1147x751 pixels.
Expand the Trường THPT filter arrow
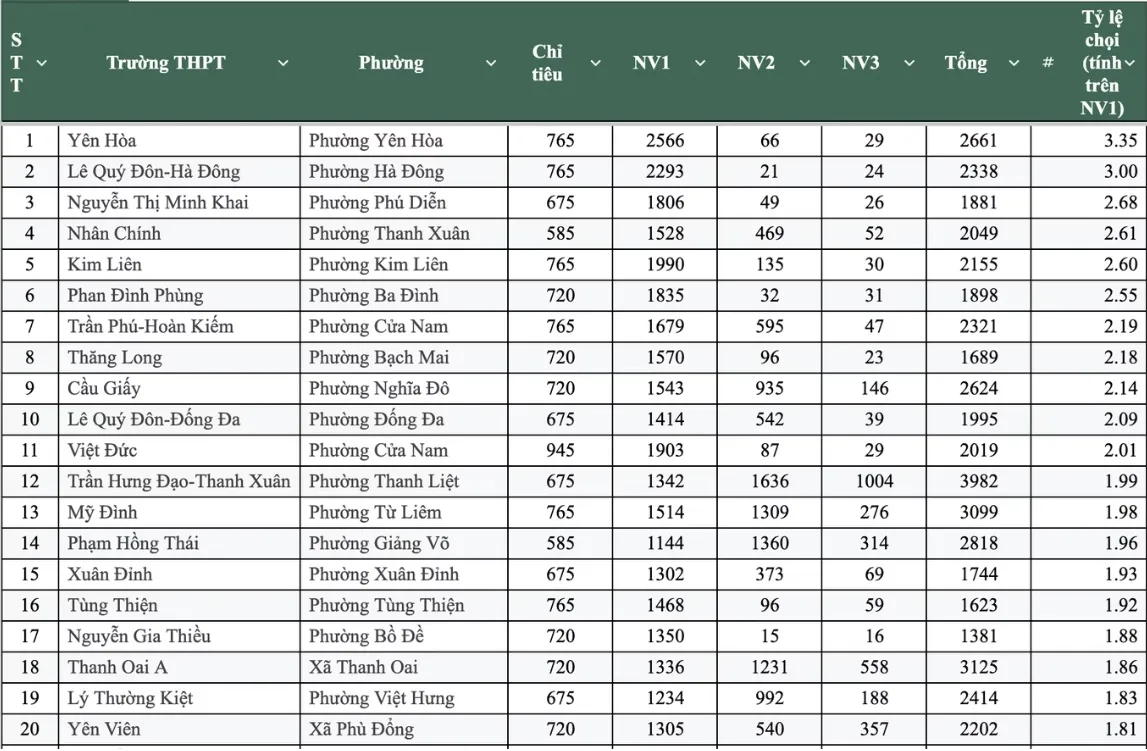click(282, 63)
